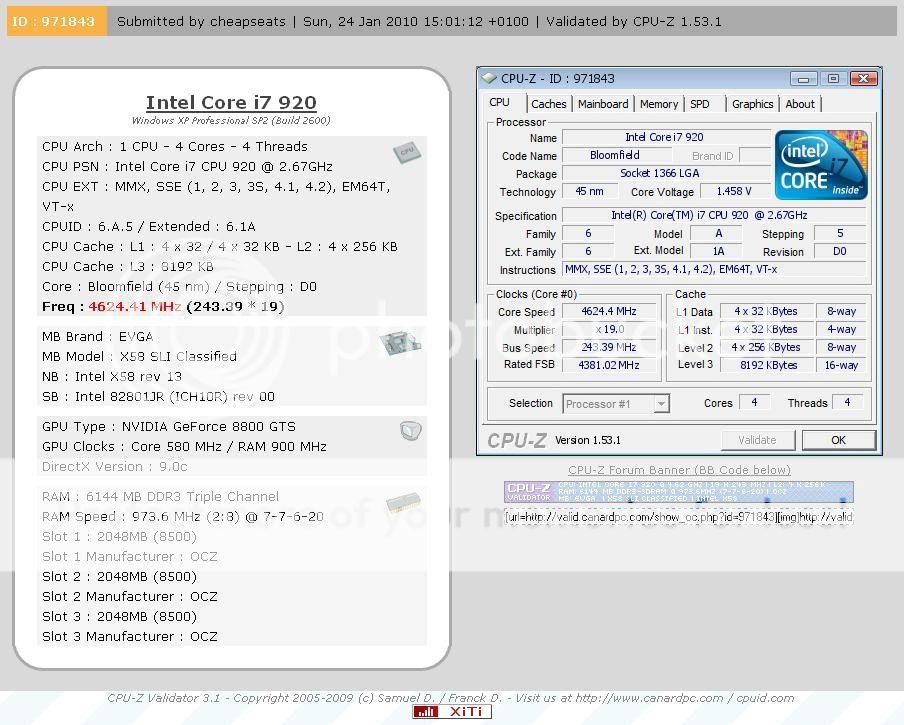The image size is (904, 725).
Task: Click the RAM module icon beside RAM row
Action: pos(403,503)
